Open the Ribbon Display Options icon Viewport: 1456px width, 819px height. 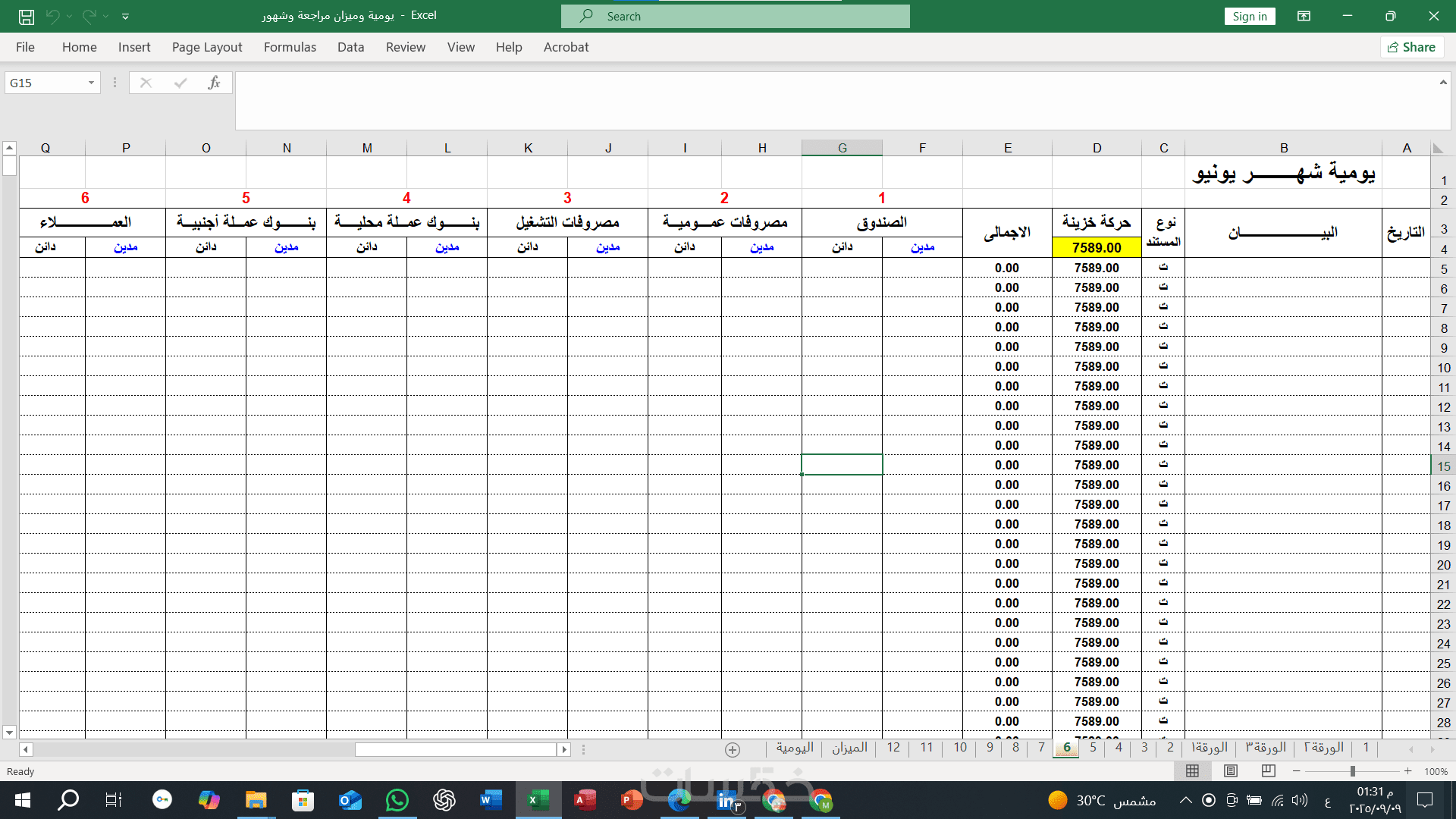point(1304,16)
